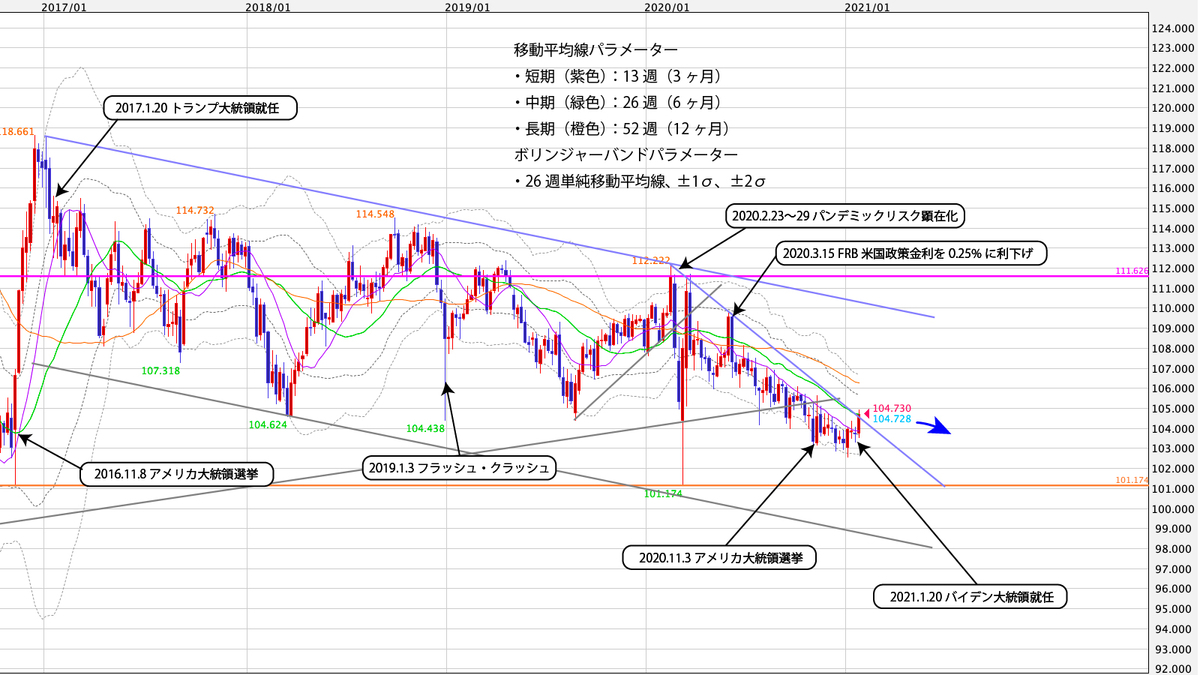1200x675 pixels.
Task: Click the 2017/01 date label
Action: (64, 6)
